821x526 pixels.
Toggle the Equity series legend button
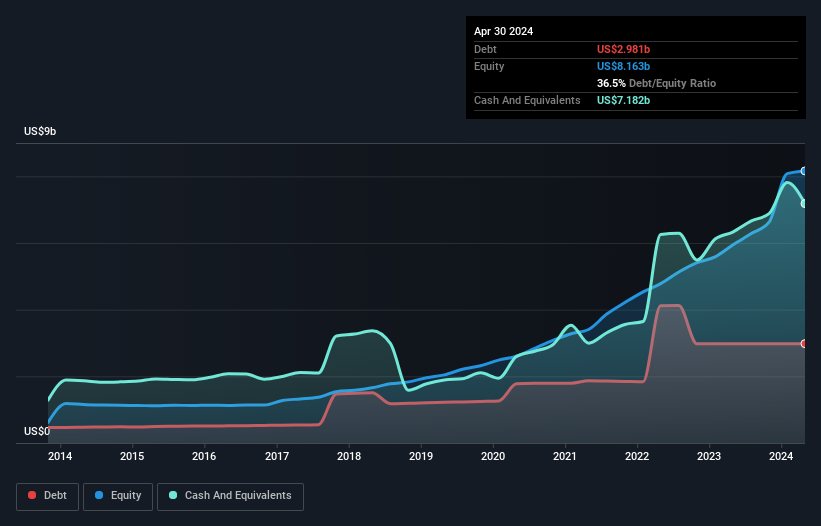(x=118, y=496)
